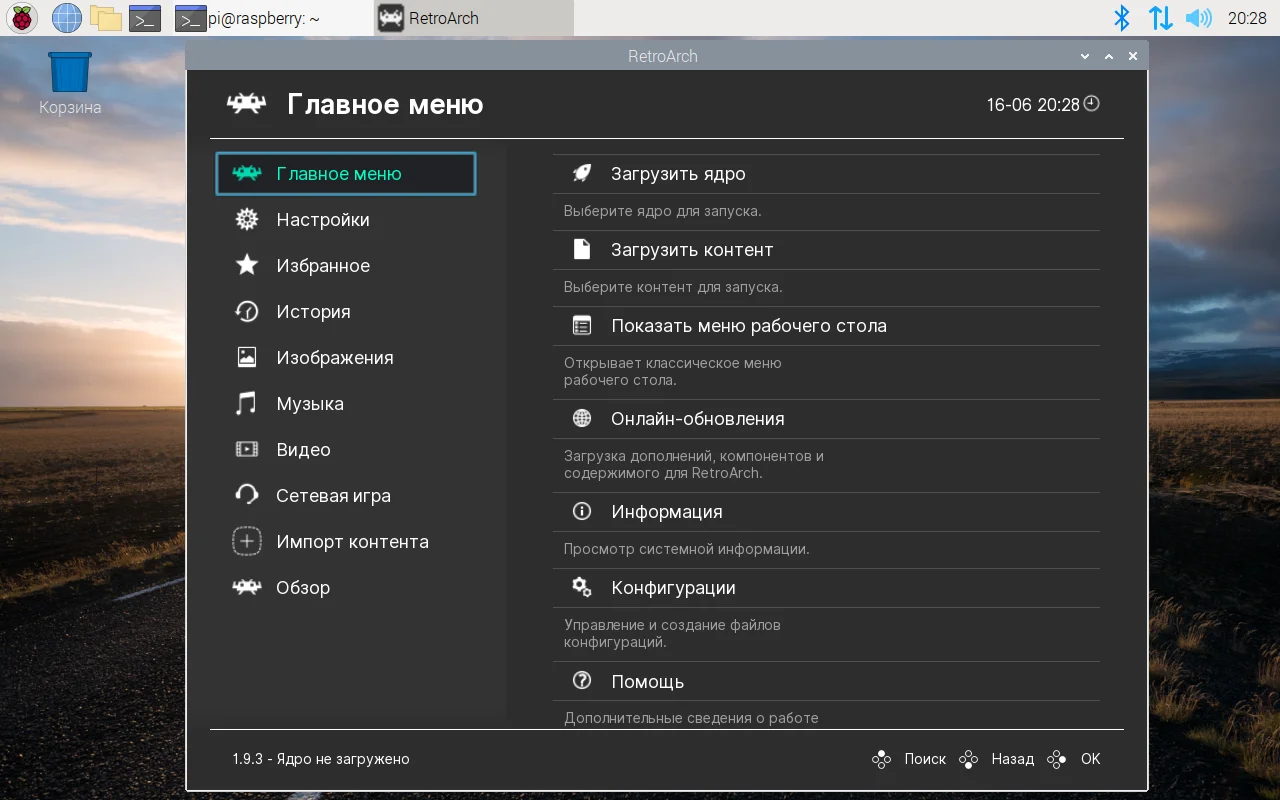Open the Видео film icon

(x=246, y=450)
